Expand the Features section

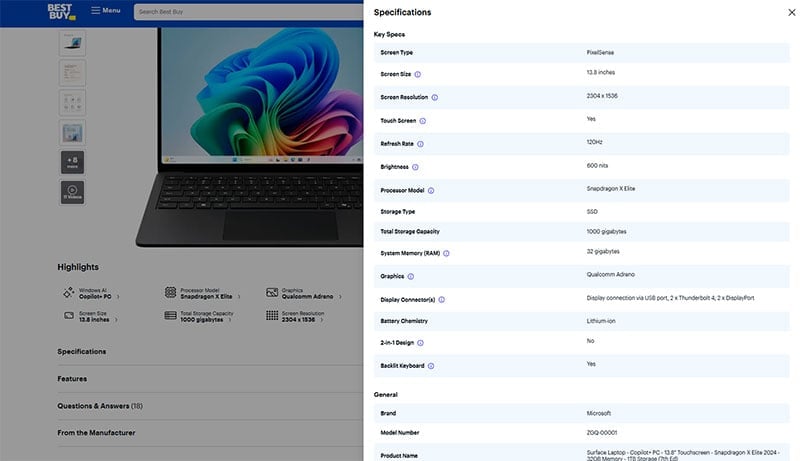click(72, 379)
